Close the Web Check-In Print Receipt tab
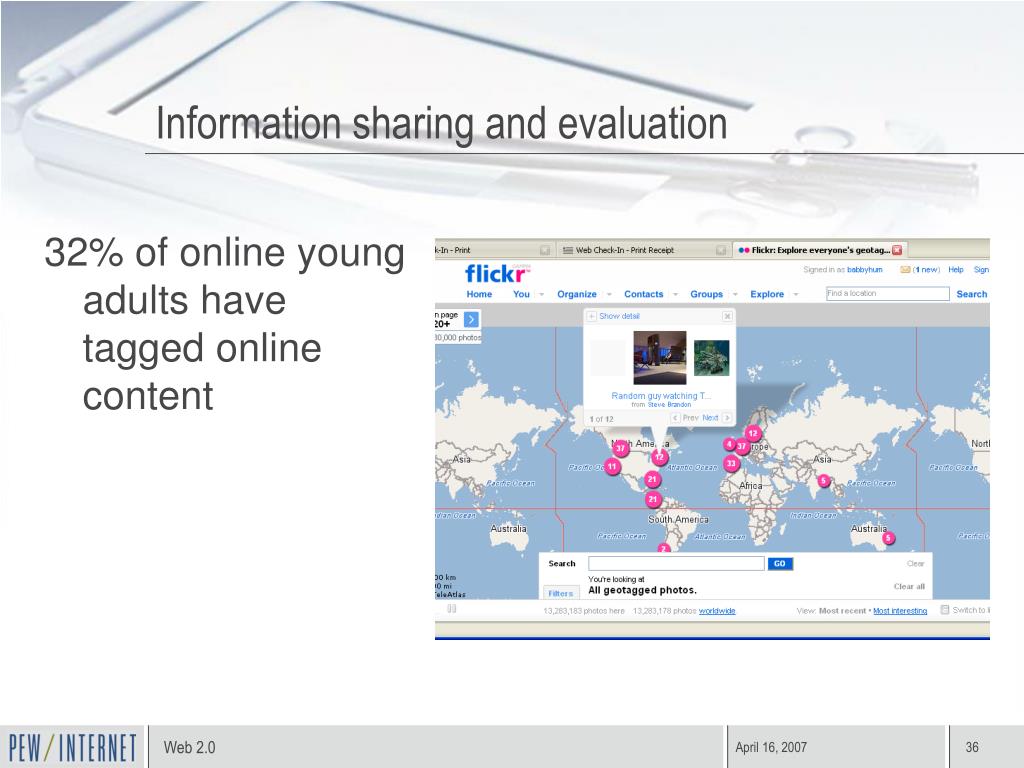This screenshot has width=1024, height=768. click(721, 250)
